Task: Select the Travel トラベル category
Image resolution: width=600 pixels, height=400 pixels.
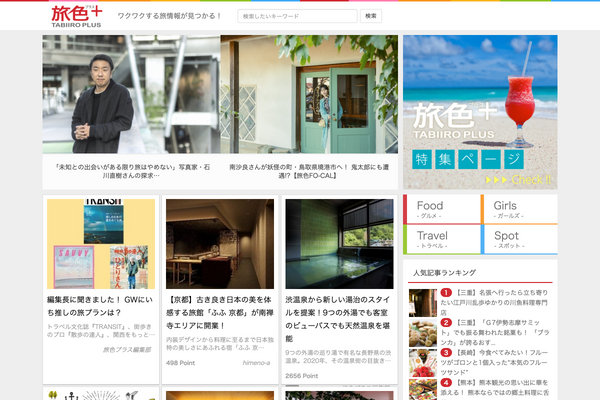Action: 441,240
